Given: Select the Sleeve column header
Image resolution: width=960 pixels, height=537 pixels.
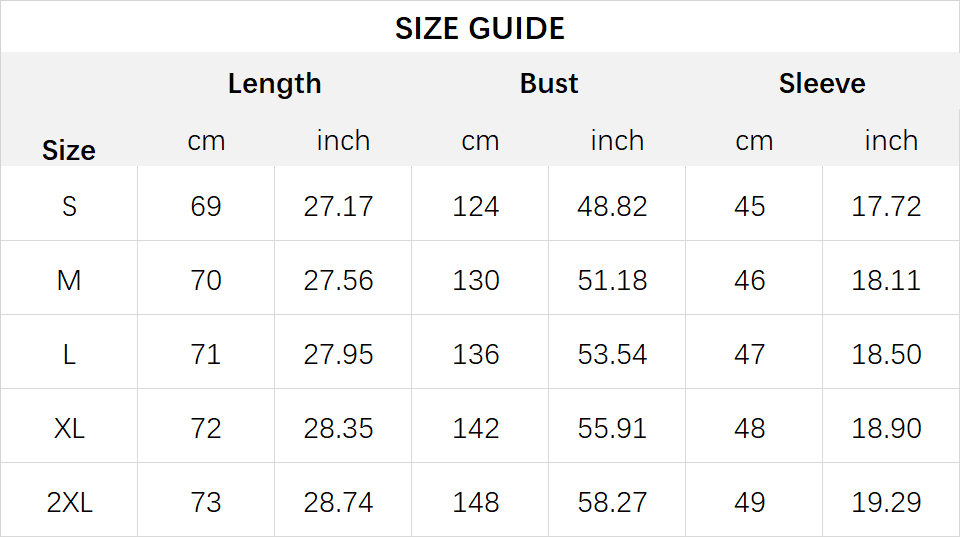Looking at the screenshot, I should tap(822, 83).
